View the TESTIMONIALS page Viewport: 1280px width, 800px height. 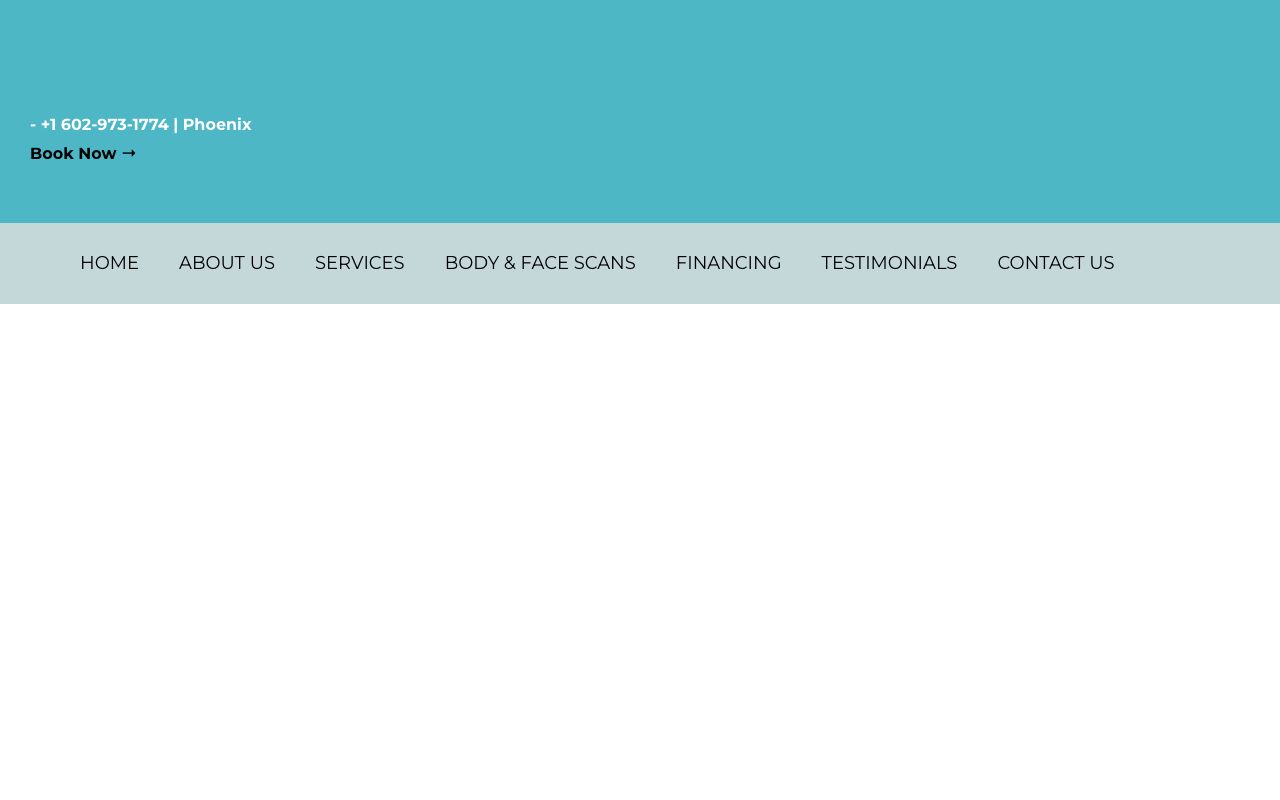click(889, 263)
